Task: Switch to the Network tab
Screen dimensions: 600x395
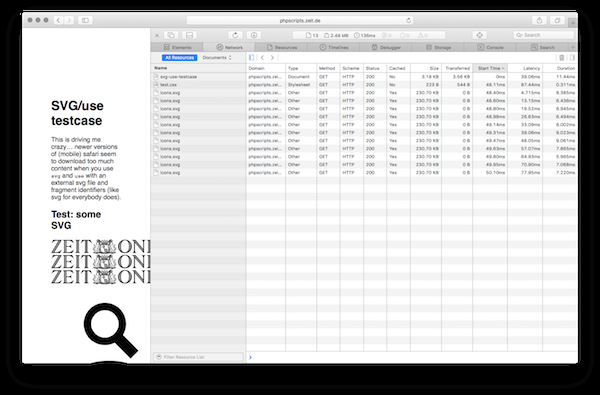Action: [229, 47]
